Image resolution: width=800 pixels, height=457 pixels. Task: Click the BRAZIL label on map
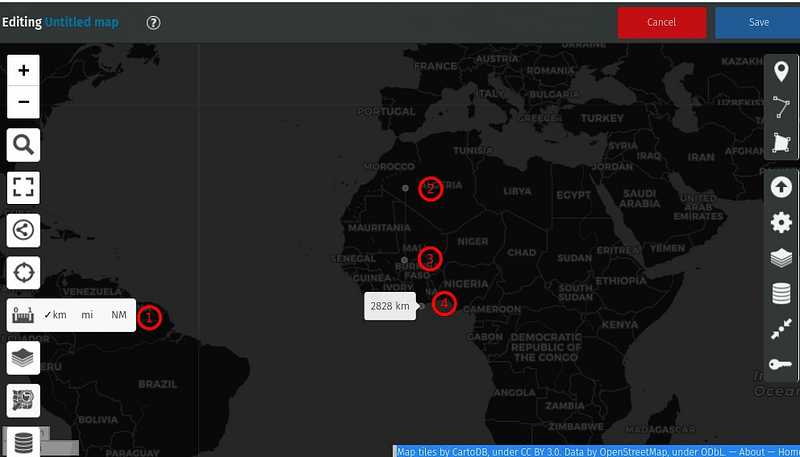click(158, 384)
